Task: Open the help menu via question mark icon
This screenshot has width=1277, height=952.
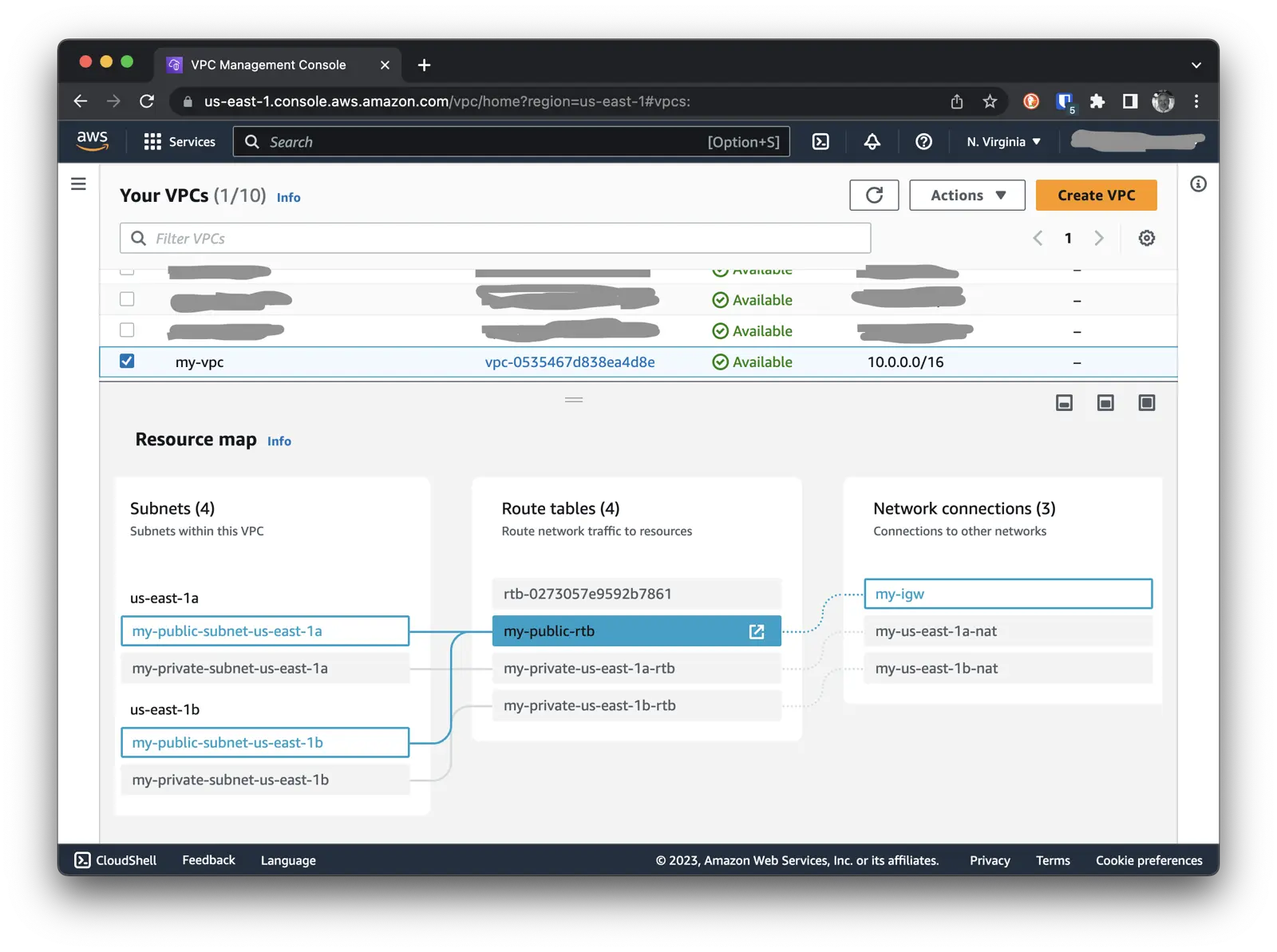Action: coord(923,141)
